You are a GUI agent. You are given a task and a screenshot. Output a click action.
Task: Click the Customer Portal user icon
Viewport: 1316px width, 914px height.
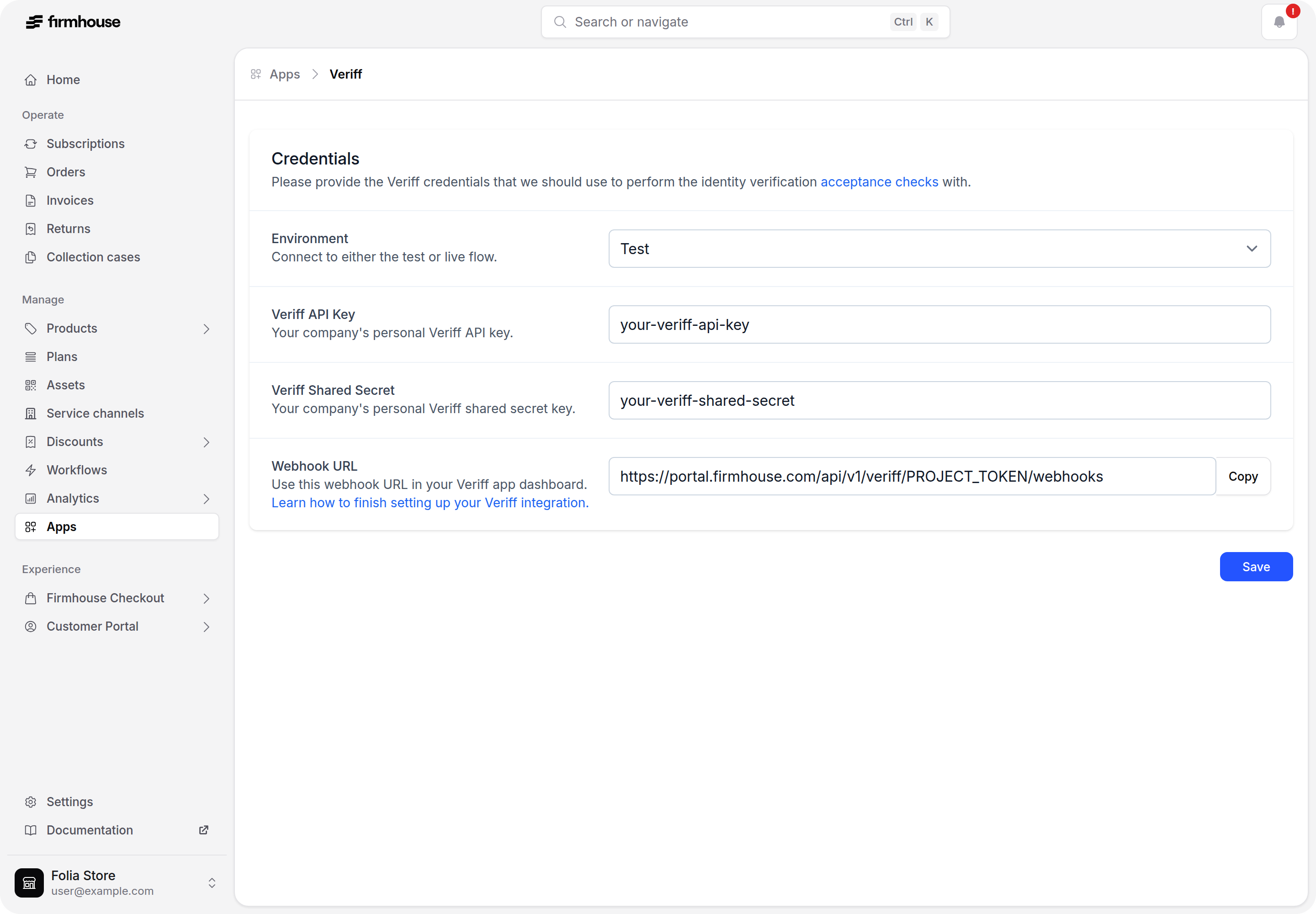(x=31, y=627)
